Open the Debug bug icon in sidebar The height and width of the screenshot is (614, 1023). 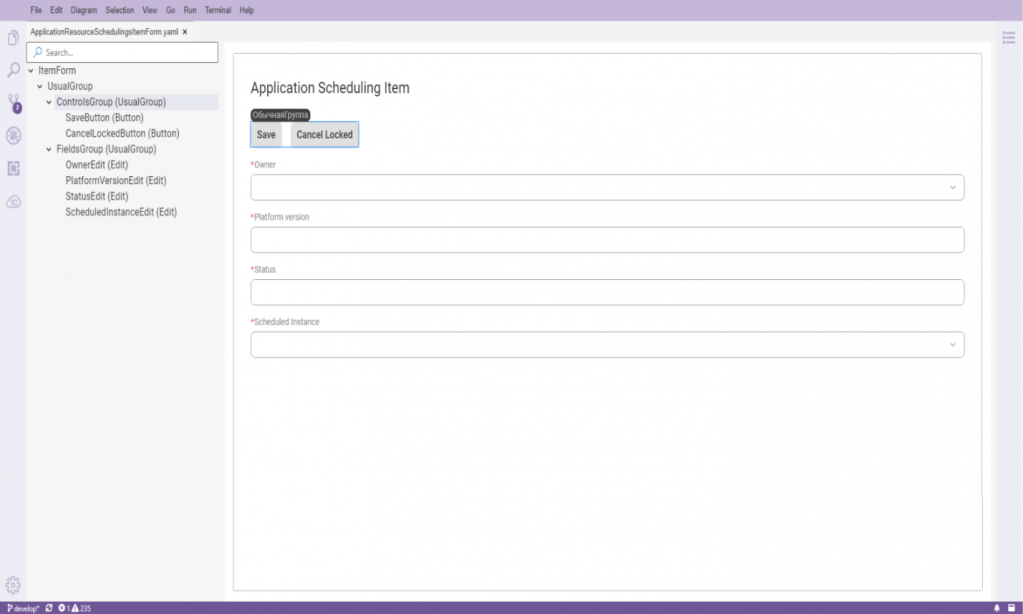14,135
